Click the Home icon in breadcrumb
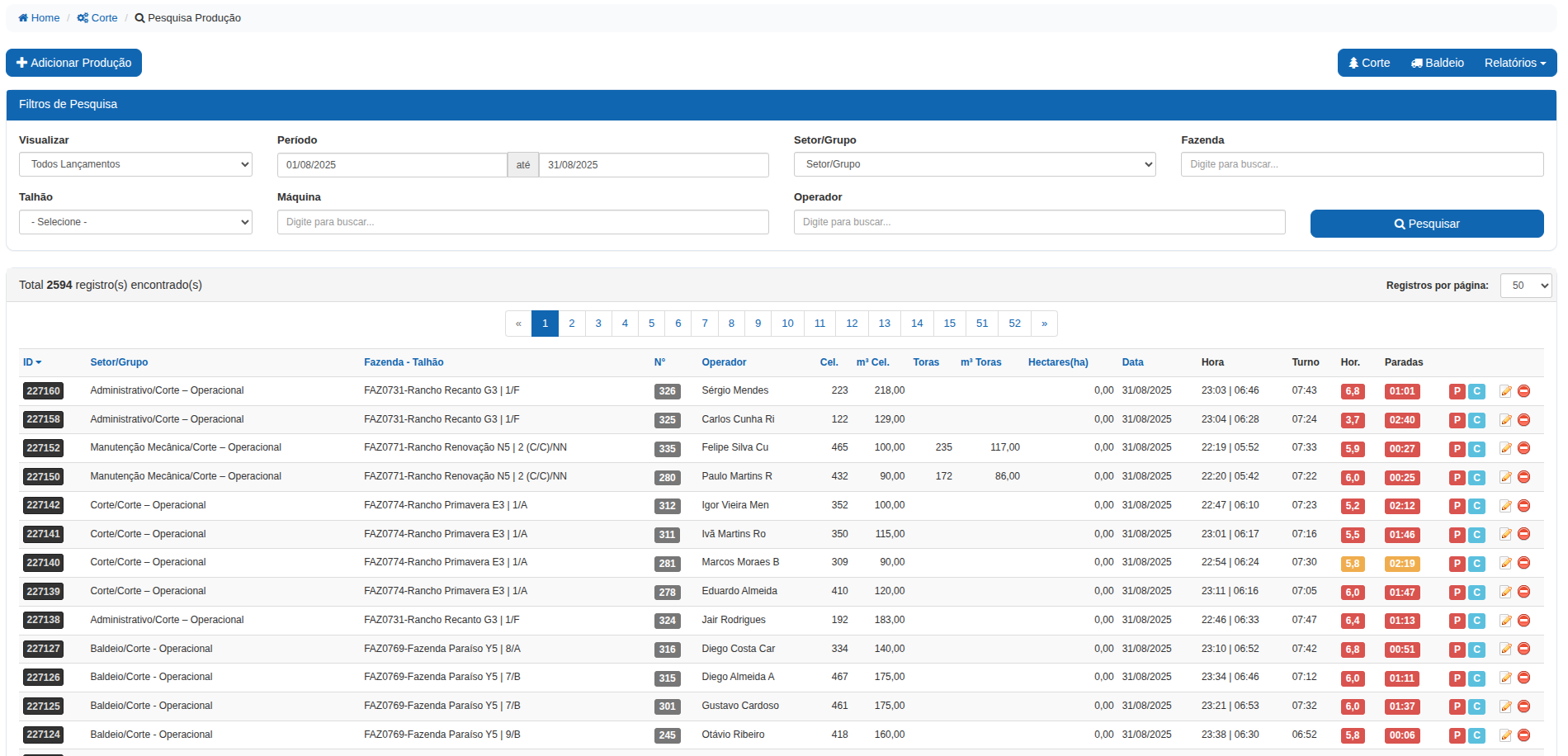 23,18
